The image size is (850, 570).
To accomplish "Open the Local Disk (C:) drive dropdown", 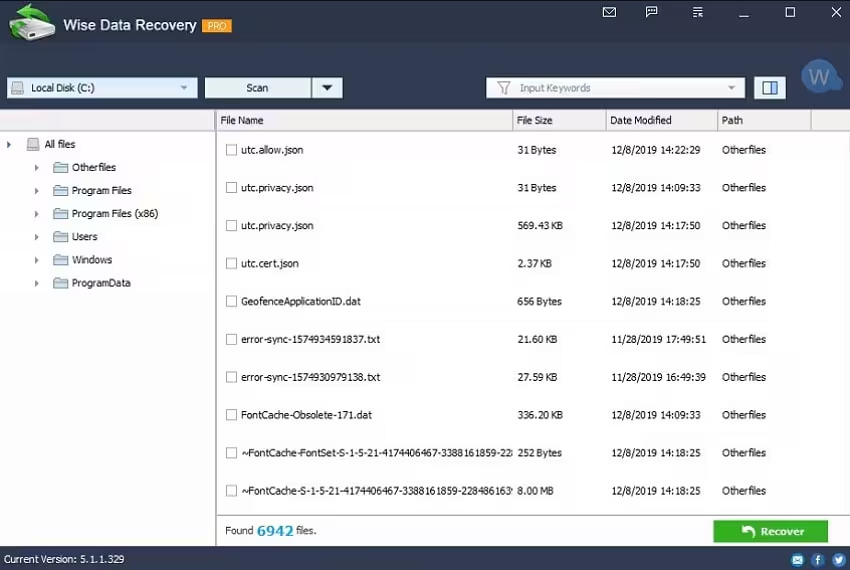I will [102, 88].
